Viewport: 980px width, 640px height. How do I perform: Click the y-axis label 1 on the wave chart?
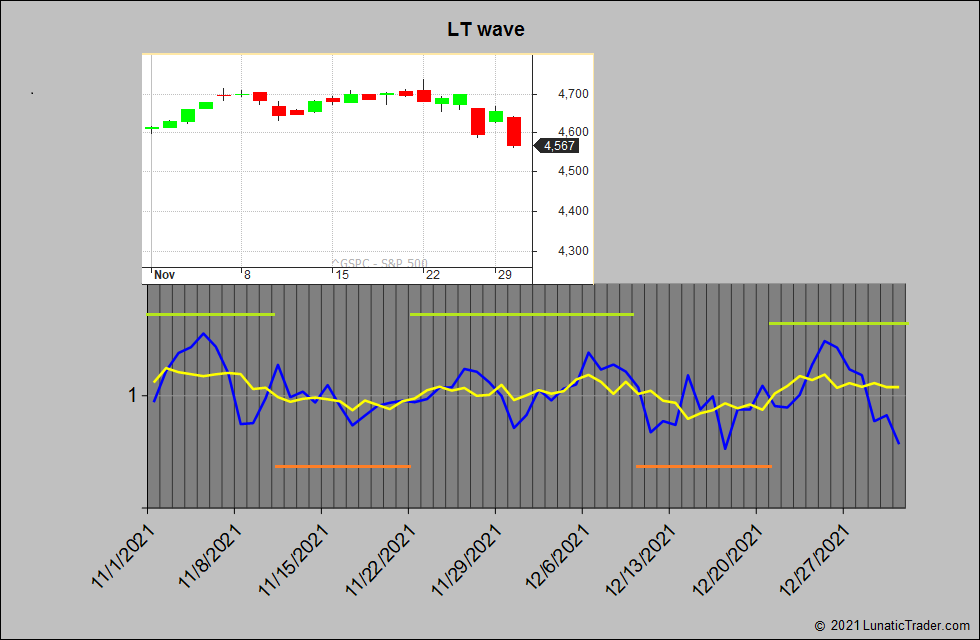[131, 395]
